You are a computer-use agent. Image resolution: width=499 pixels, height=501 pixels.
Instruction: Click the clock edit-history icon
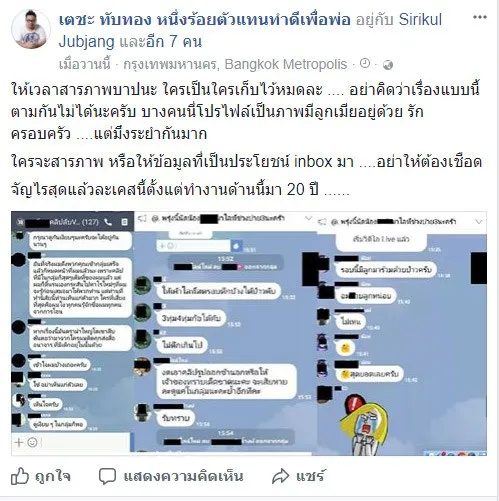pos(365,64)
